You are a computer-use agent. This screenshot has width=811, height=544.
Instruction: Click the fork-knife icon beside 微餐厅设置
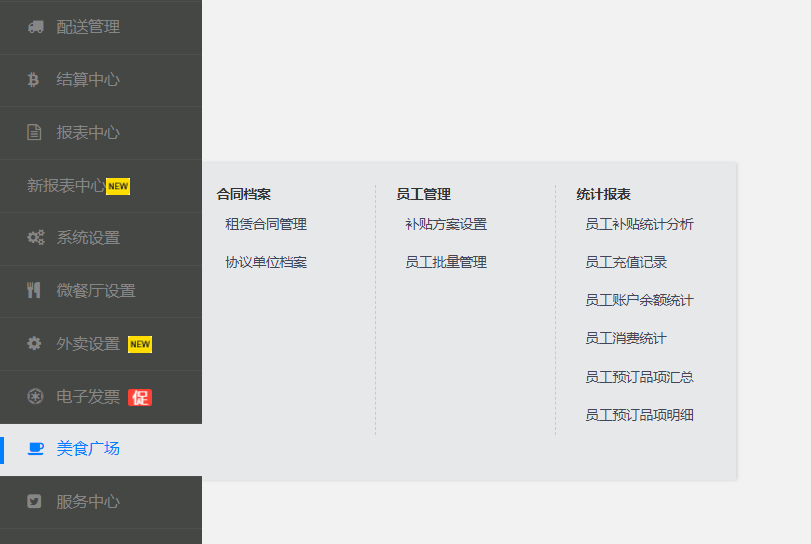pos(34,290)
